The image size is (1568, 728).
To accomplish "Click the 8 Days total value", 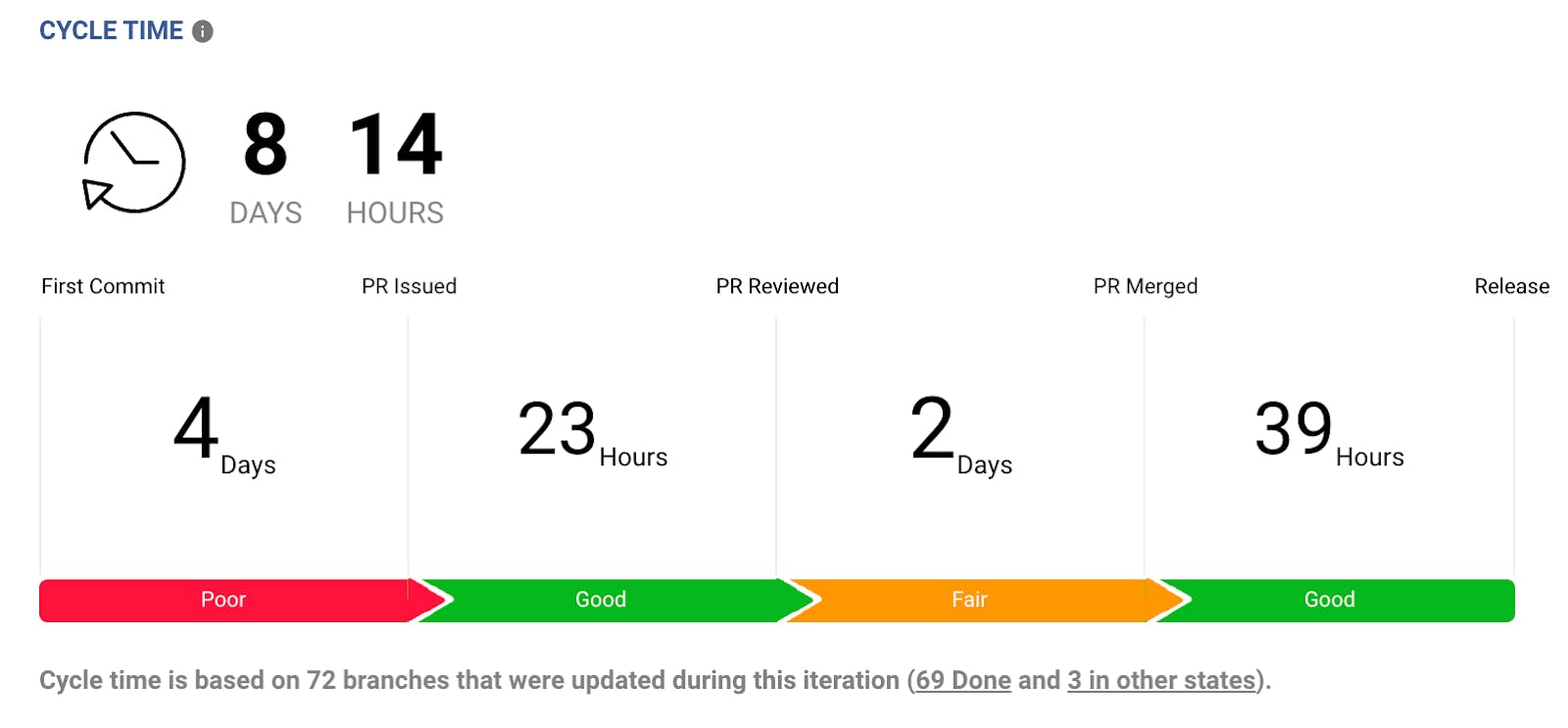I will click(x=266, y=167).
